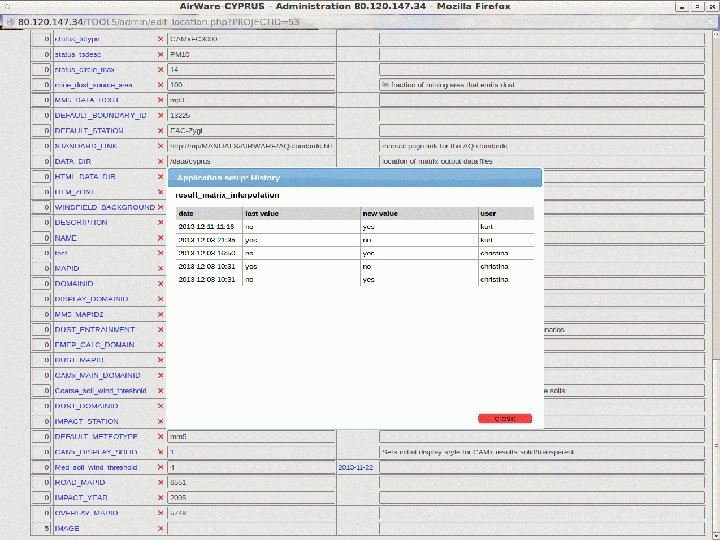The image size is (720, 540).
Task: Open the ROAD_MAPID parameter link
Action: [80, 483]
